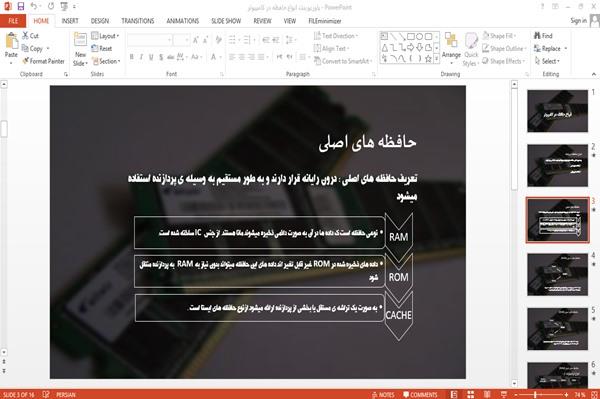Toggle Underline formatting
The image size is (600, 399).
tap(151, 57)
